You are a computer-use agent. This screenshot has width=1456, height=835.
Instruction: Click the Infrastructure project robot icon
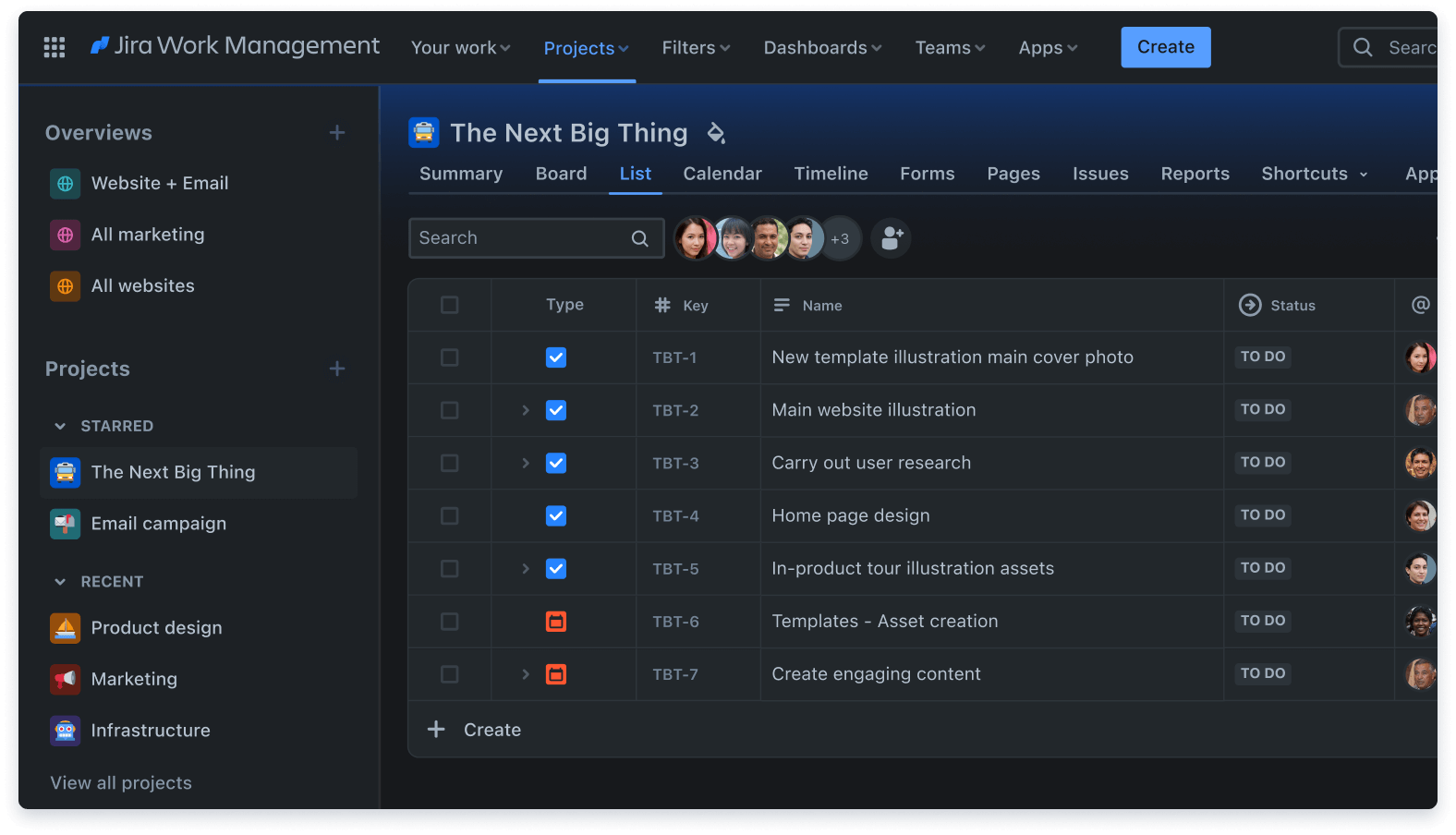(65, 731)
